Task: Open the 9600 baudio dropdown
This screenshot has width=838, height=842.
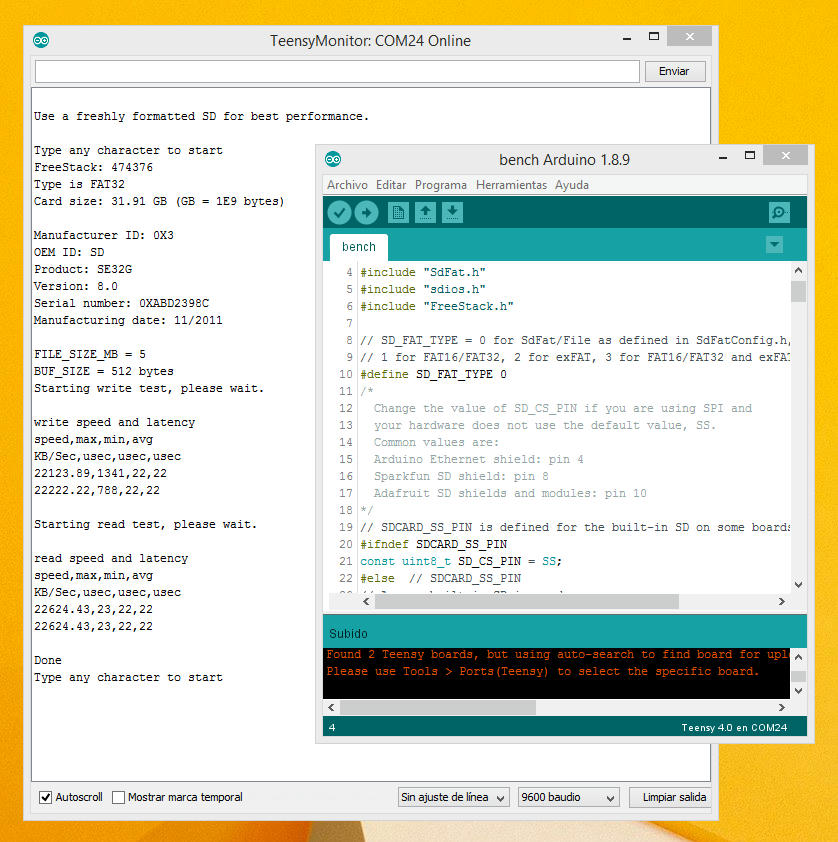Action: click(x=567, y=797)
